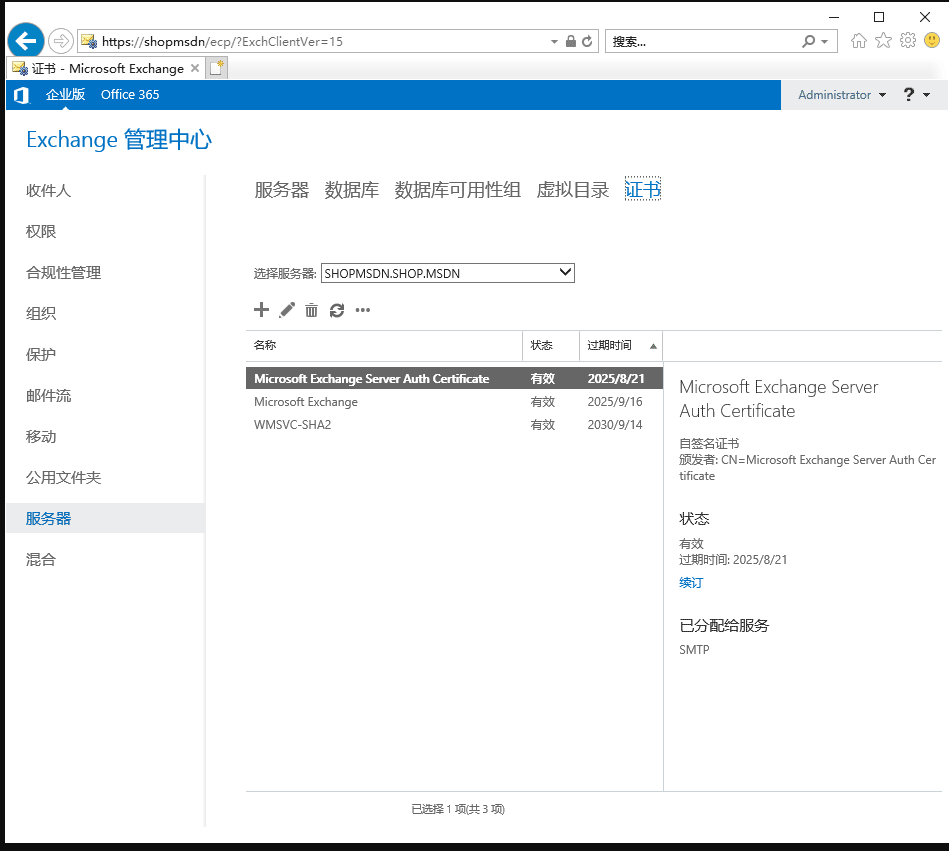The image size is (949, 851).
Task: Switch to the 数据库 tab
Action: tap(352, 190)
